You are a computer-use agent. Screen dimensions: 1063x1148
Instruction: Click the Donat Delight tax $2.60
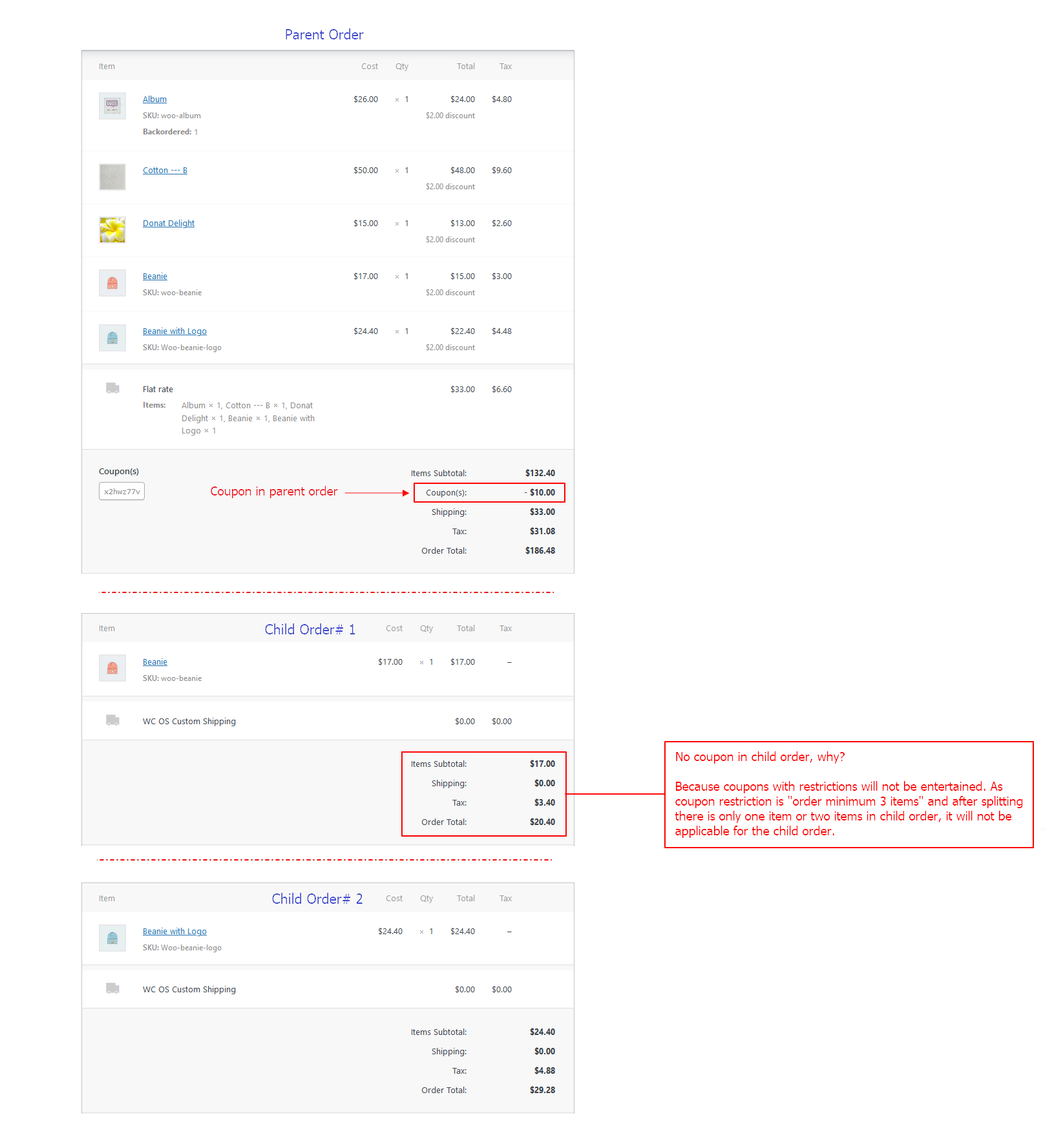[x=501, y=224]
